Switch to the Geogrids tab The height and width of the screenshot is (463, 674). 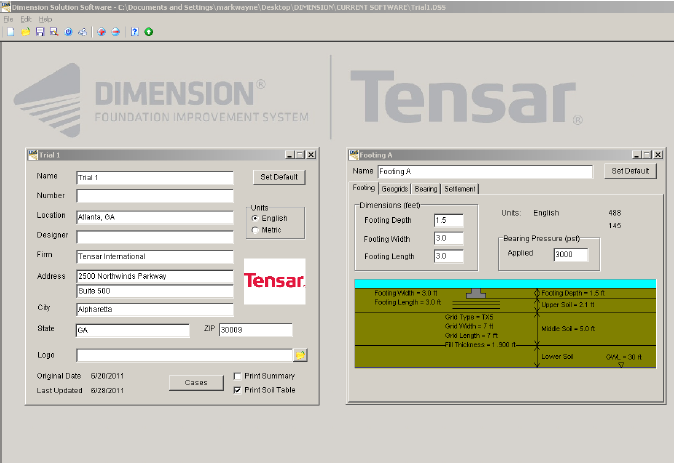point(394,188)
